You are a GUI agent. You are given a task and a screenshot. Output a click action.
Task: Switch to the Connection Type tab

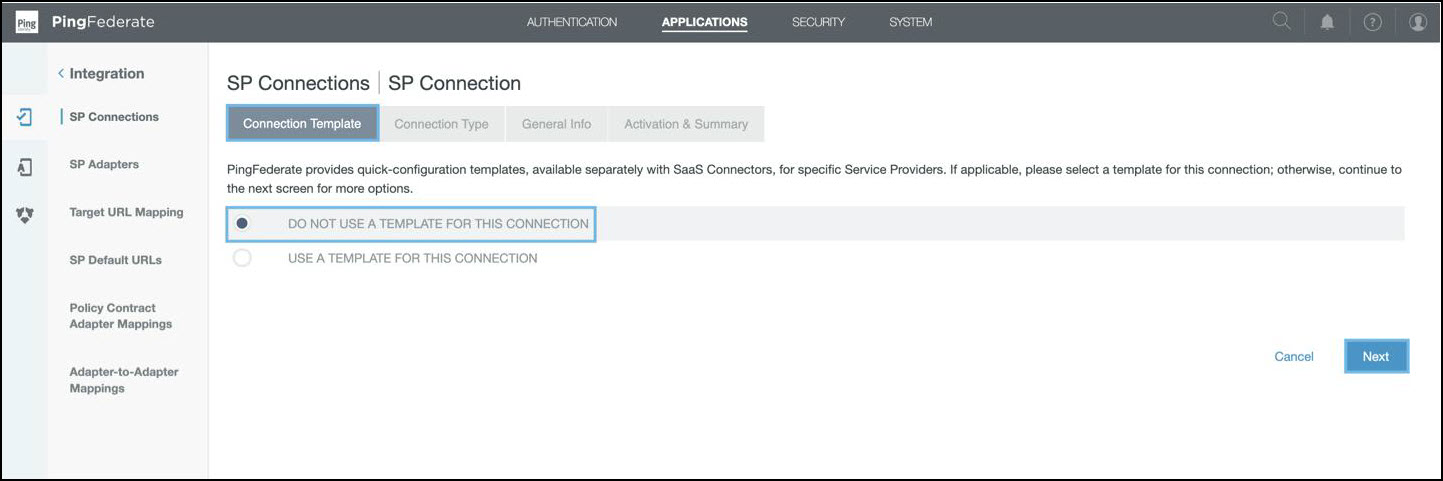coord(441,124)
